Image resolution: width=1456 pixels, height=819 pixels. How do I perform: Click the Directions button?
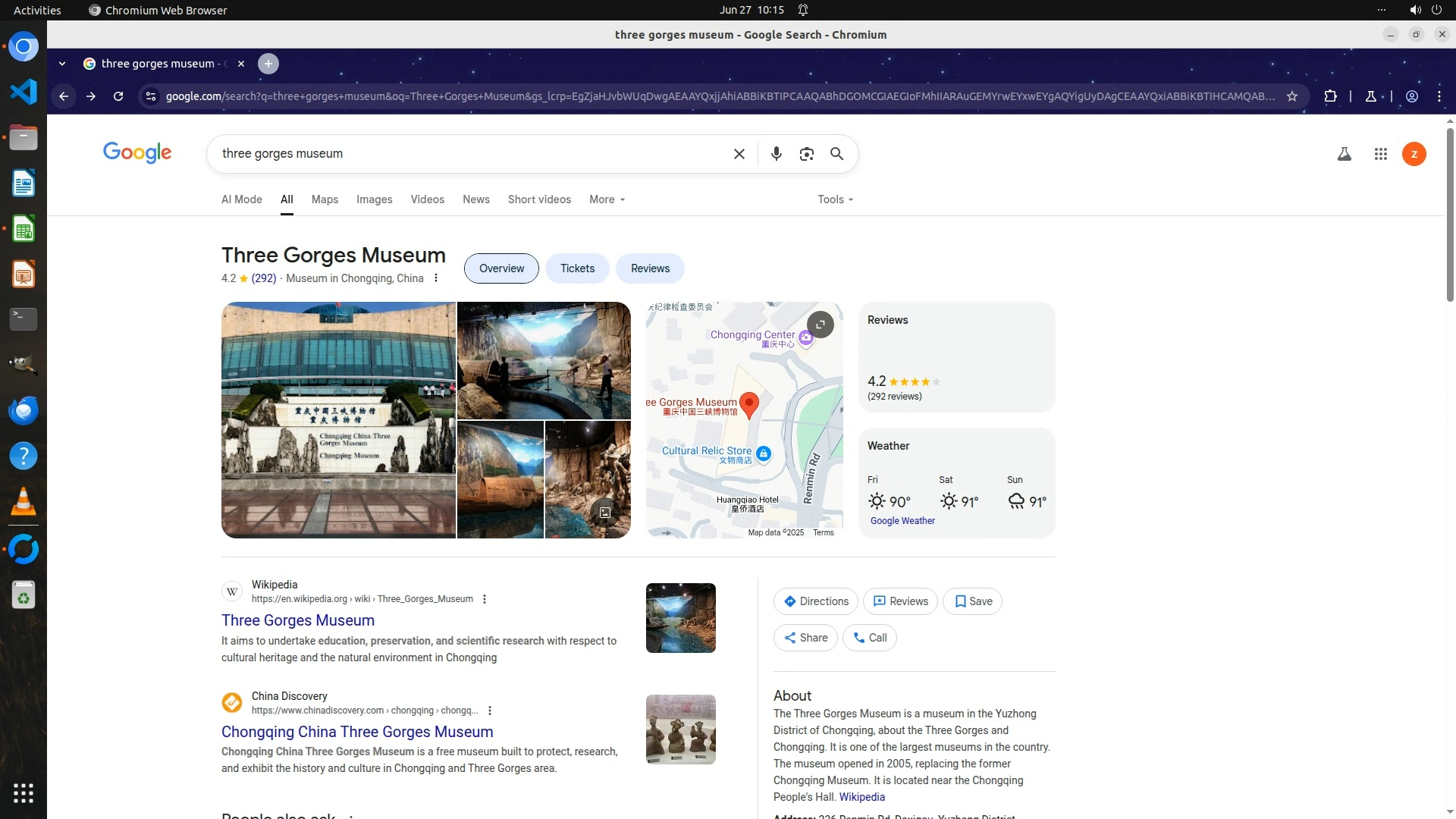coord(815,601)
